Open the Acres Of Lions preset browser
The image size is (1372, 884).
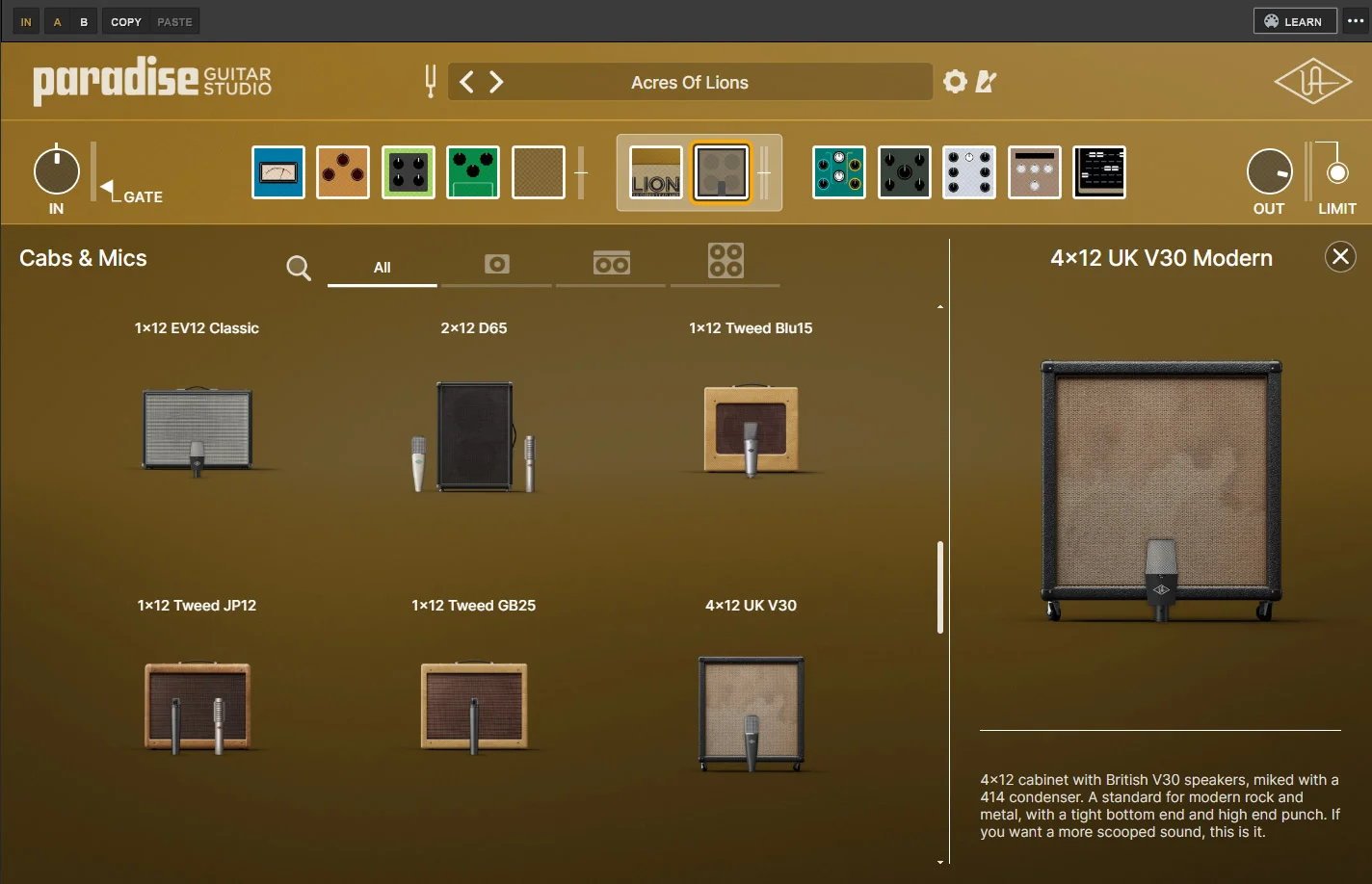pos(690,82)
